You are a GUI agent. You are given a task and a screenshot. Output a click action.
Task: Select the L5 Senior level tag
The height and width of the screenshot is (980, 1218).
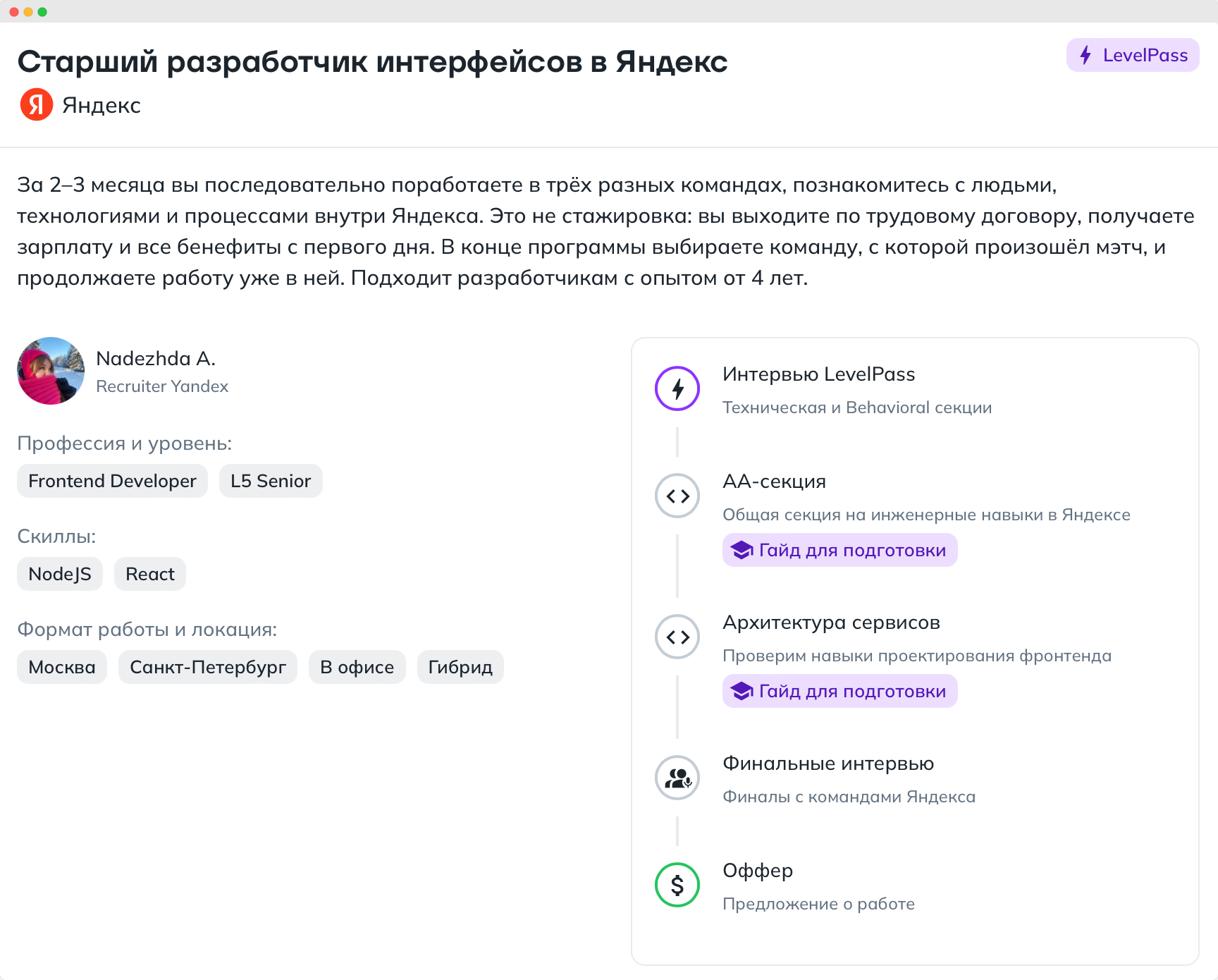(x=271, y=481)
